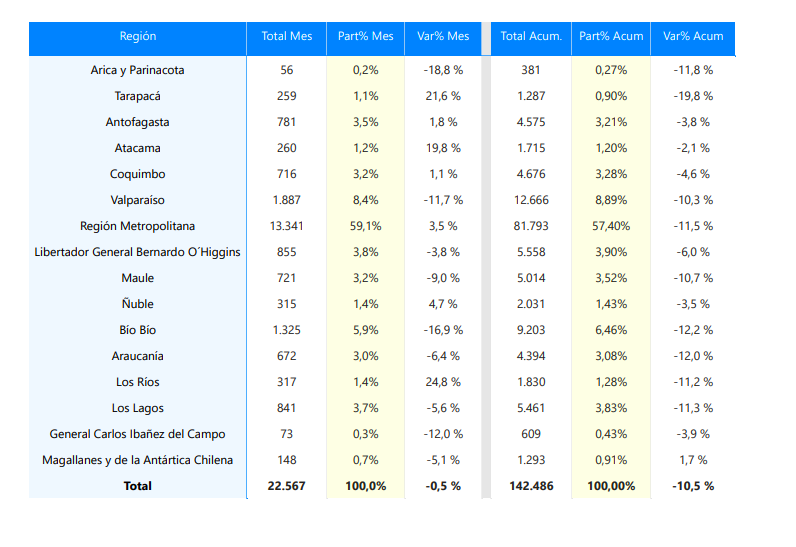
Task: Click the Var% Acum value -12,2 %
Action: point(693,330)
